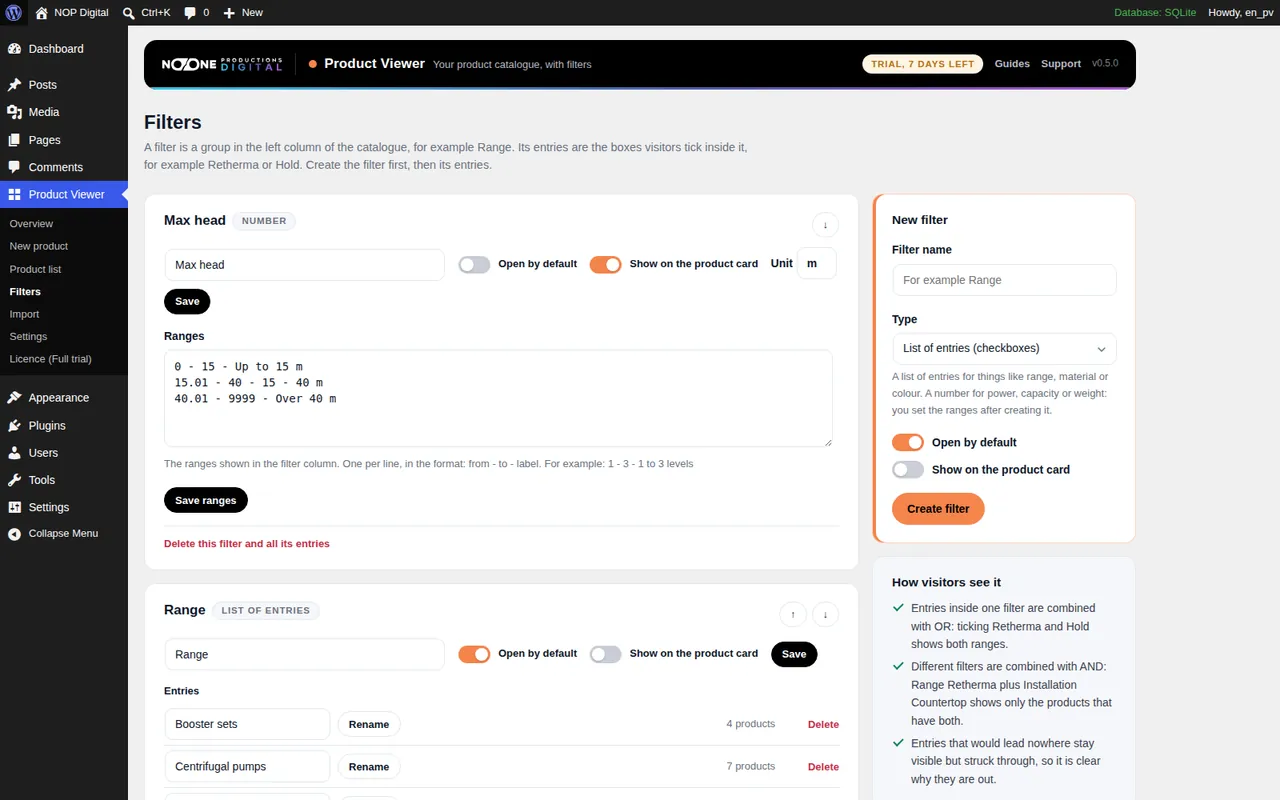Enable Show on product card for Range
1280x800 pixels.
coord(605,654)
